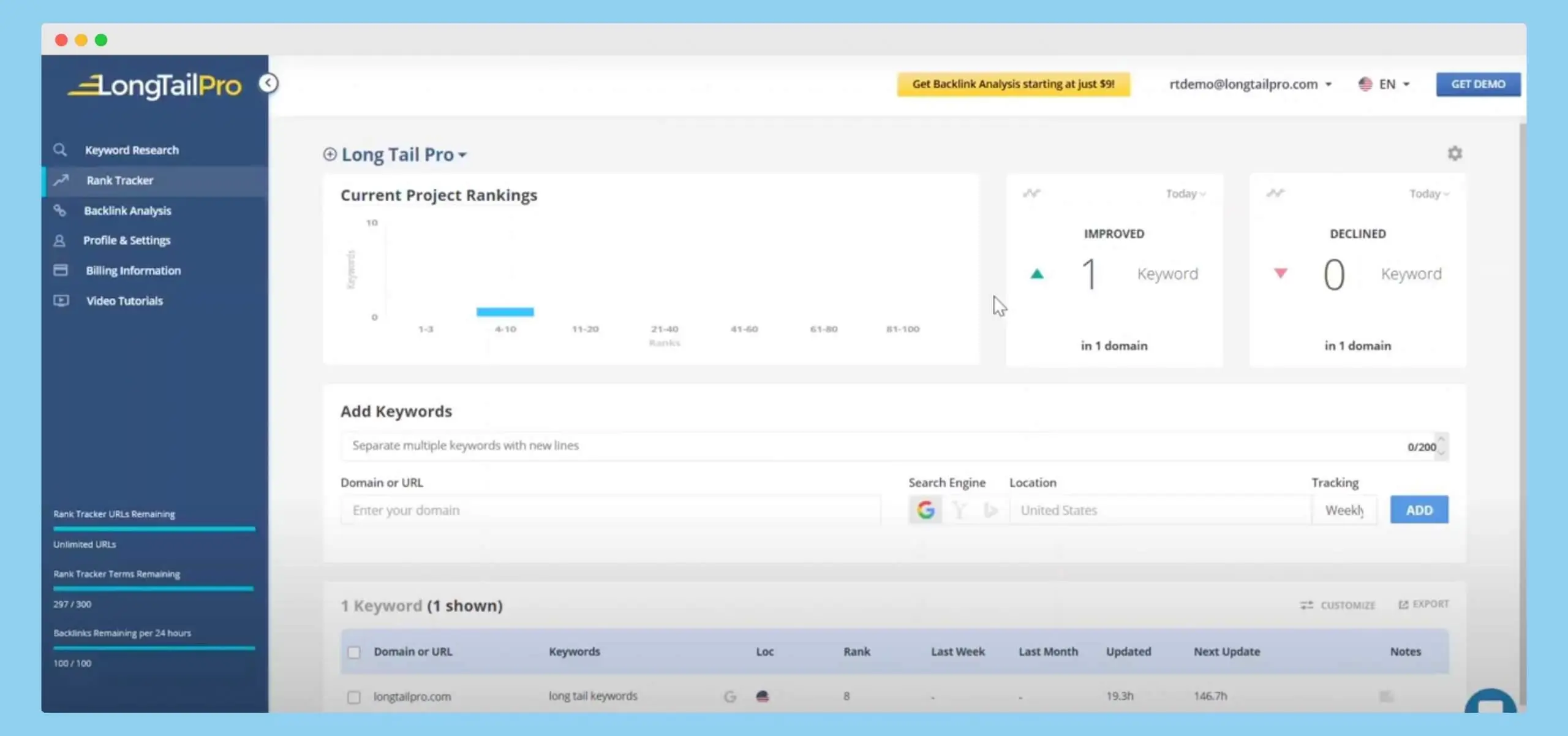Viewport: 1568px width, 736px height.
Task: Choose Google as the search engine
Action: (926, 509)
